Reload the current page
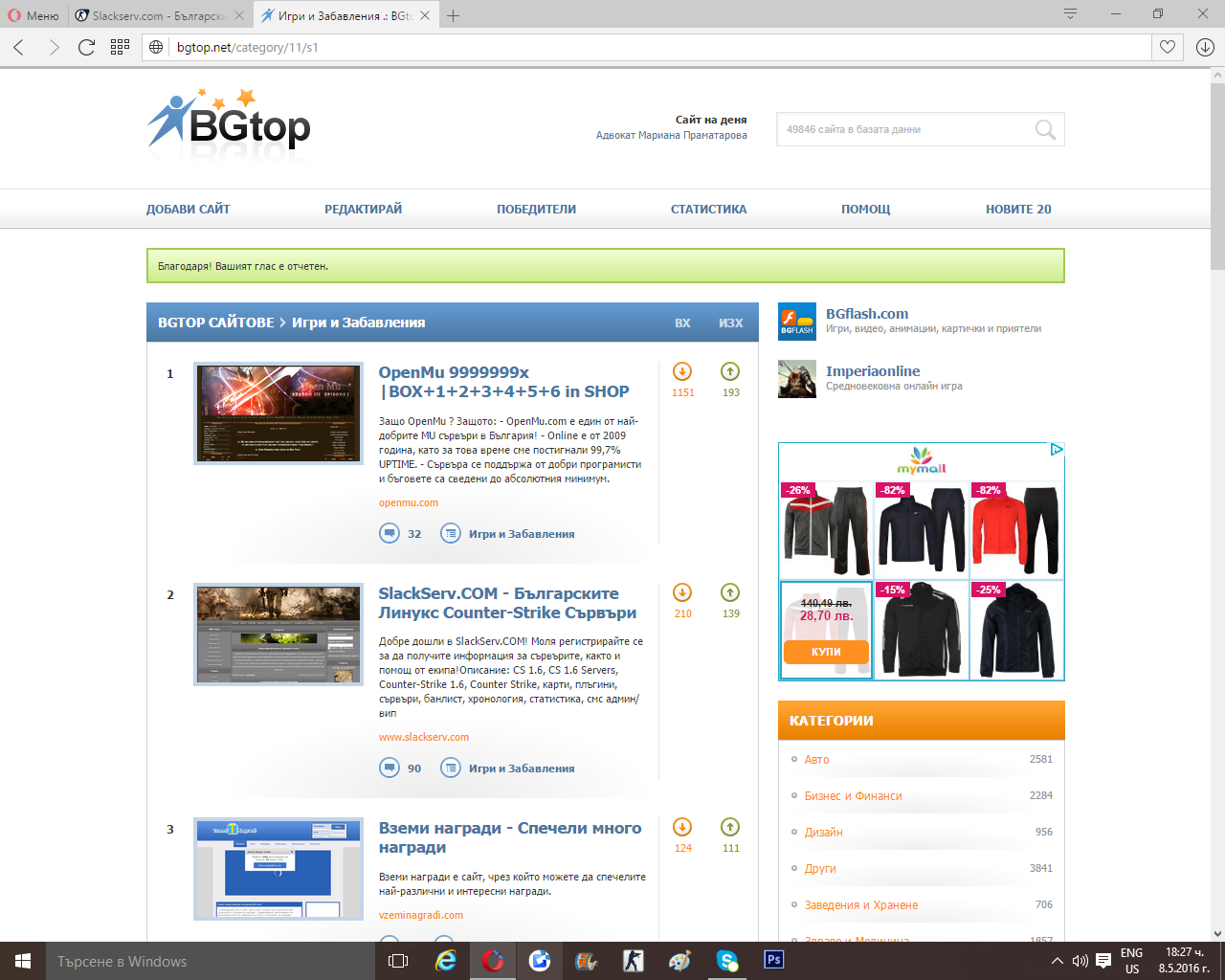 [x=86, y=47]
